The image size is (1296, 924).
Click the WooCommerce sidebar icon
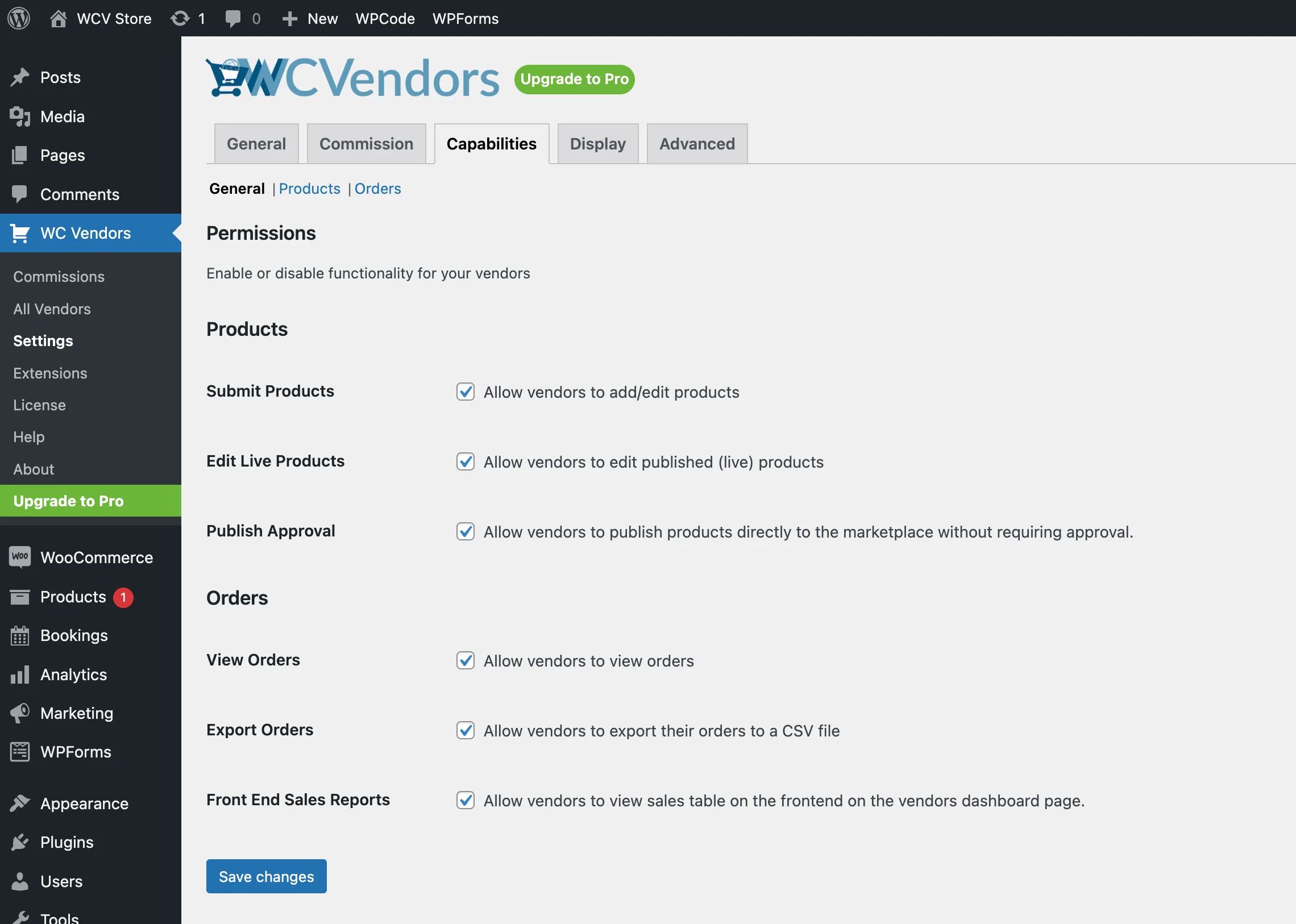pyautogui.click(x=20, y=557)
